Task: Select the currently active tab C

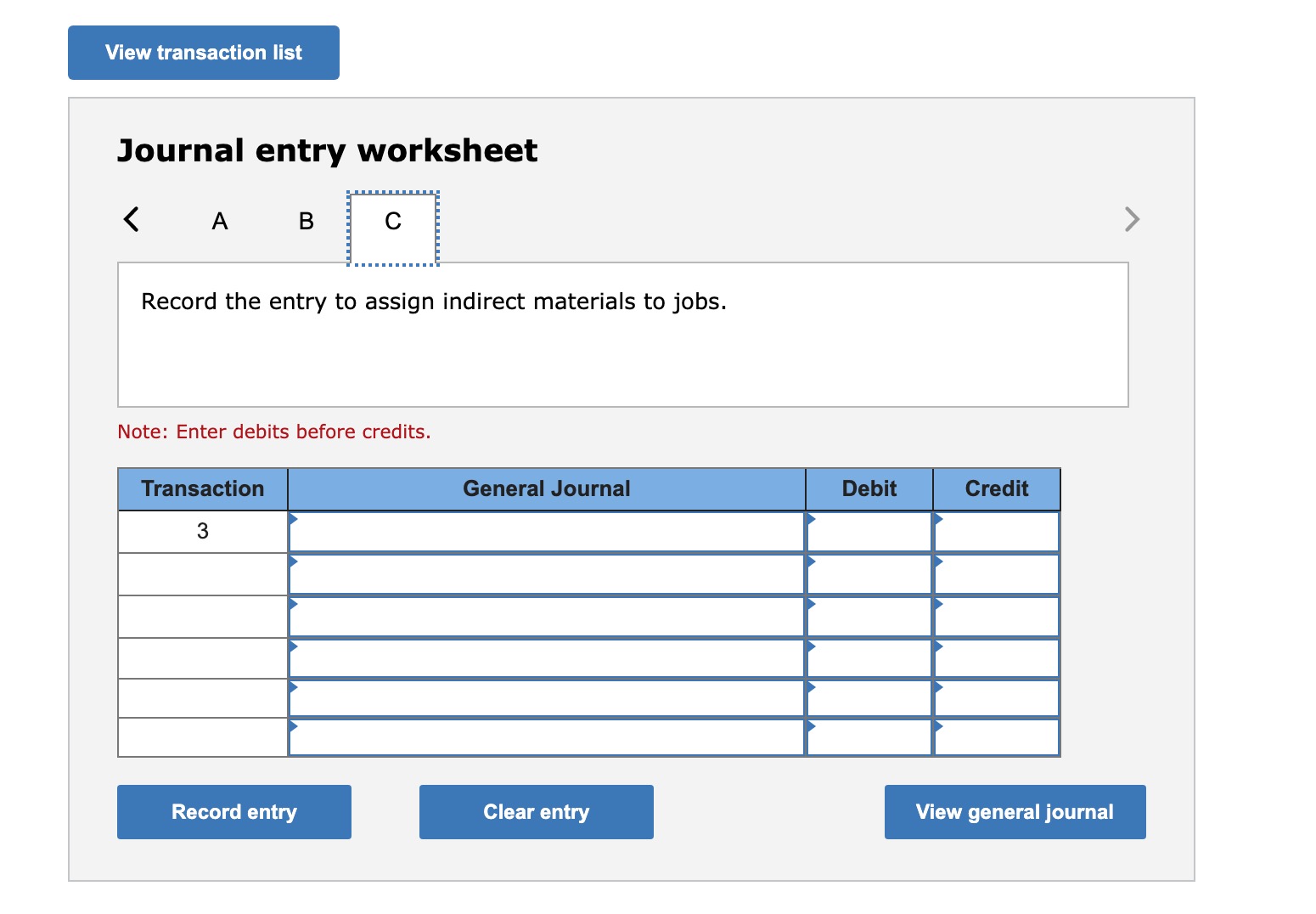Action: pyautogui.click(x=391, y=221)
